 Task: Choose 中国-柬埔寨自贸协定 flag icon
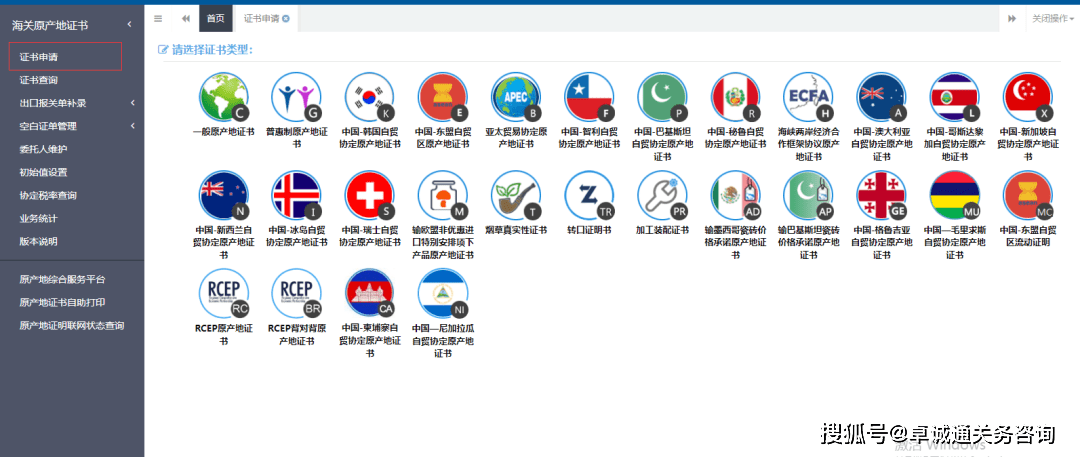tap(370, 293)
